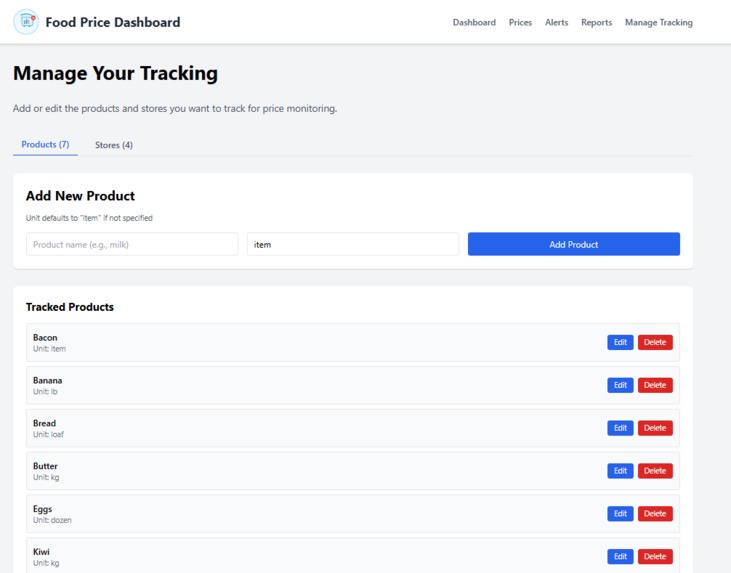Open the Alerts nav item

(557, 22)
